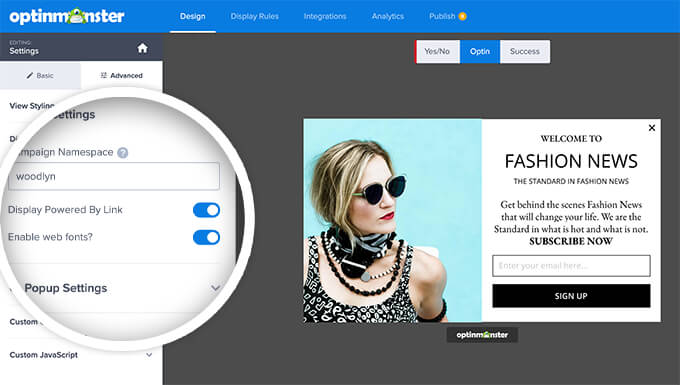Select the Success view button

tap(525, 52)
